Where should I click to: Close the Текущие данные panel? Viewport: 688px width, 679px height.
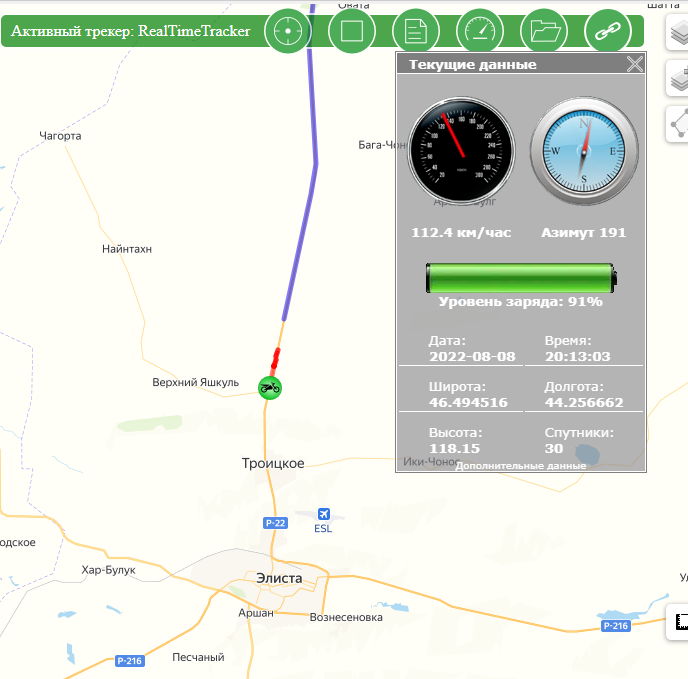(634, 64)
